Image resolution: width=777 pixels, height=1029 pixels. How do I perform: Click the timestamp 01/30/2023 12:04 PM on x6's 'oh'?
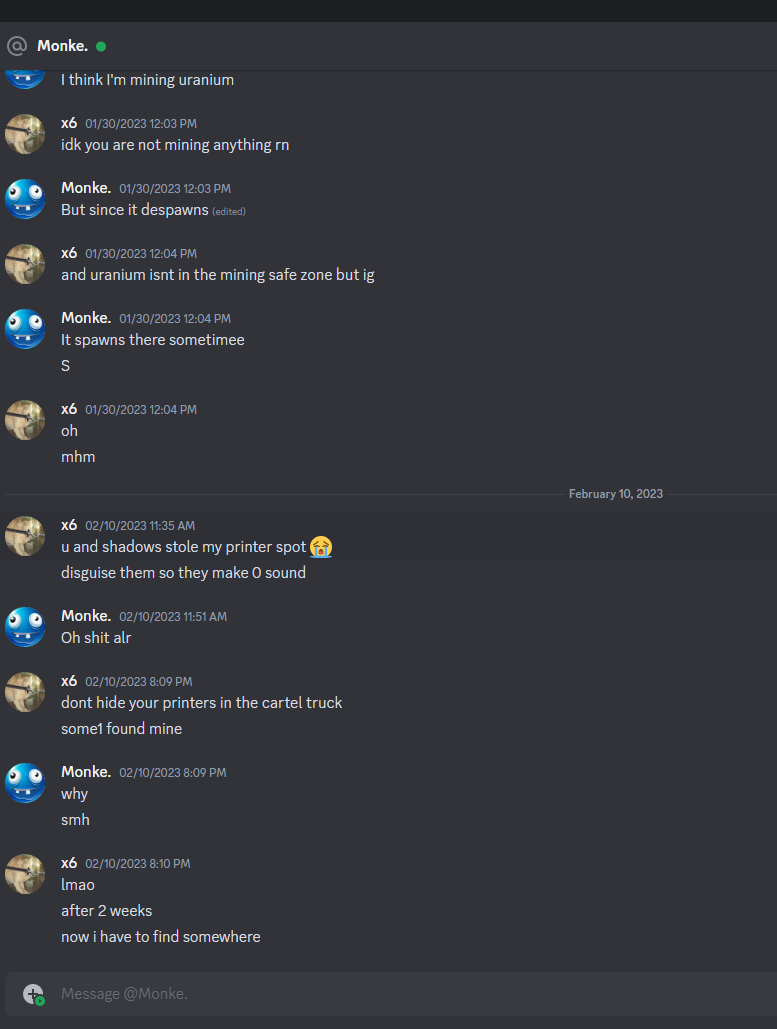141,410
